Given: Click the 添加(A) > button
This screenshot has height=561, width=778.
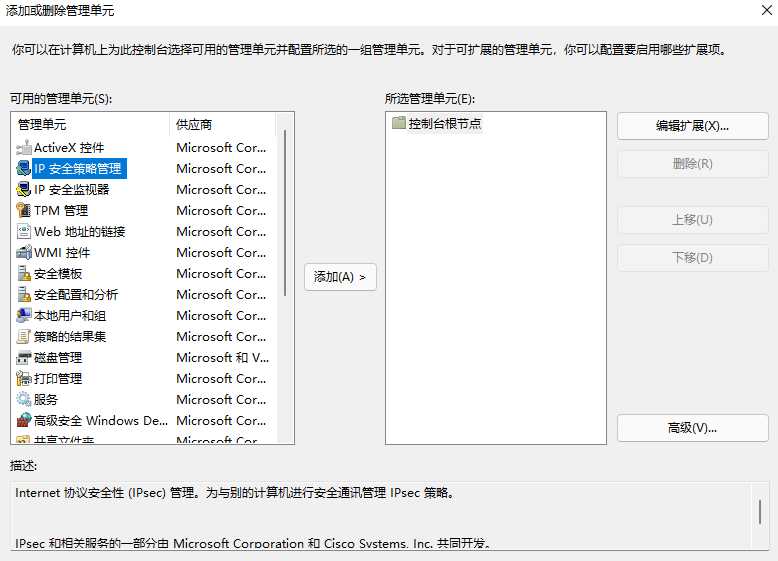Looking at the screenshot, I should click(340, 277).
